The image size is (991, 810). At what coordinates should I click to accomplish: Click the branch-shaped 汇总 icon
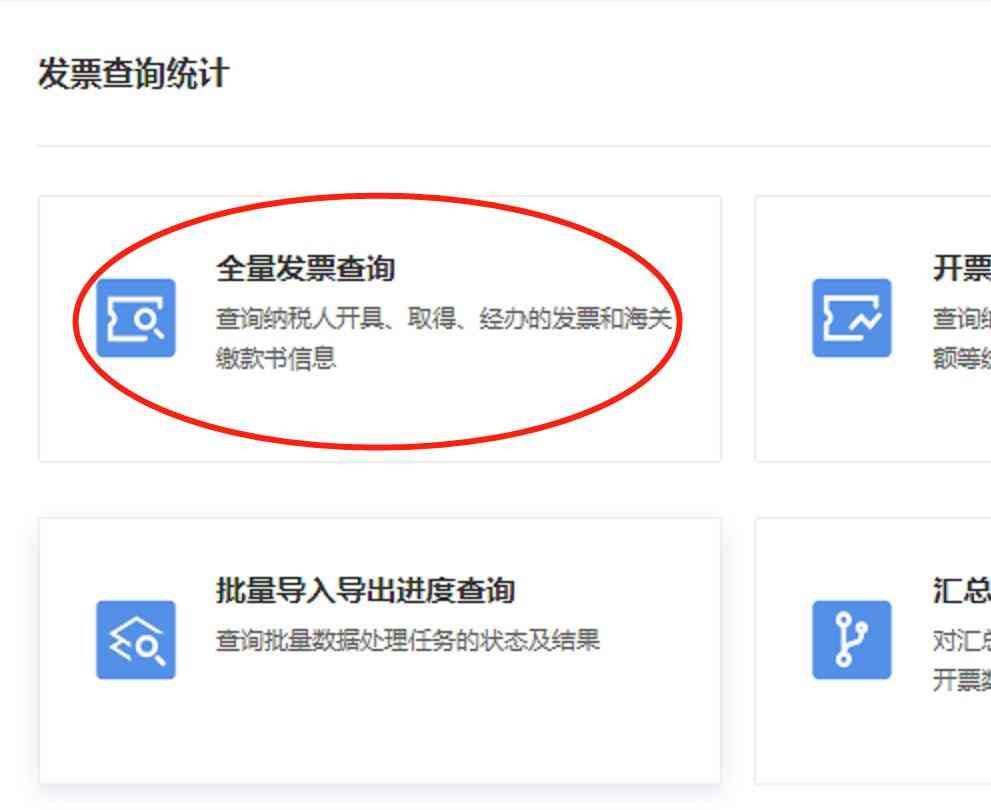click(x=851, y=639)
